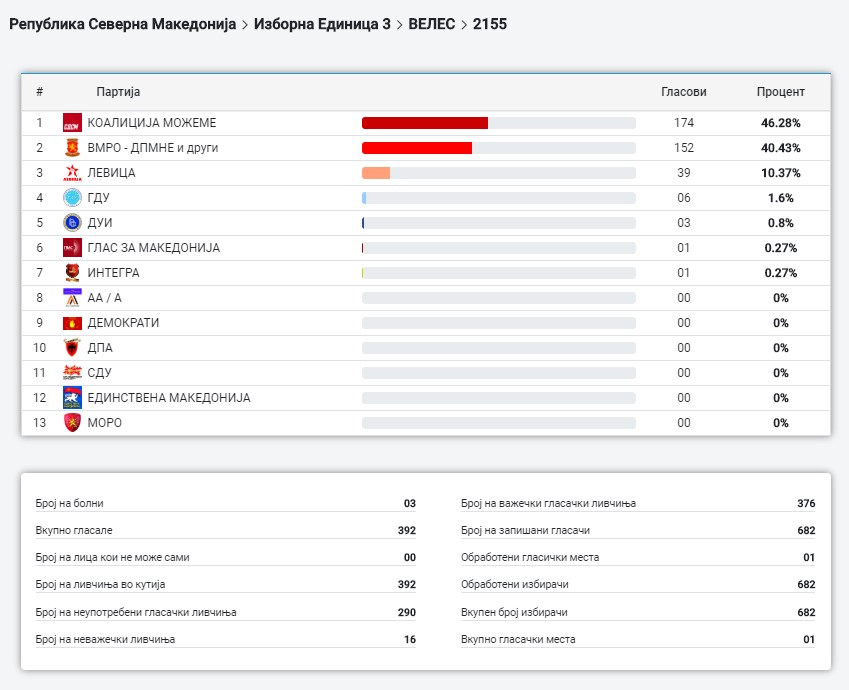Click the МОРО party logo icon
Viewport: 849px width, 690px height.
(72, 423)
